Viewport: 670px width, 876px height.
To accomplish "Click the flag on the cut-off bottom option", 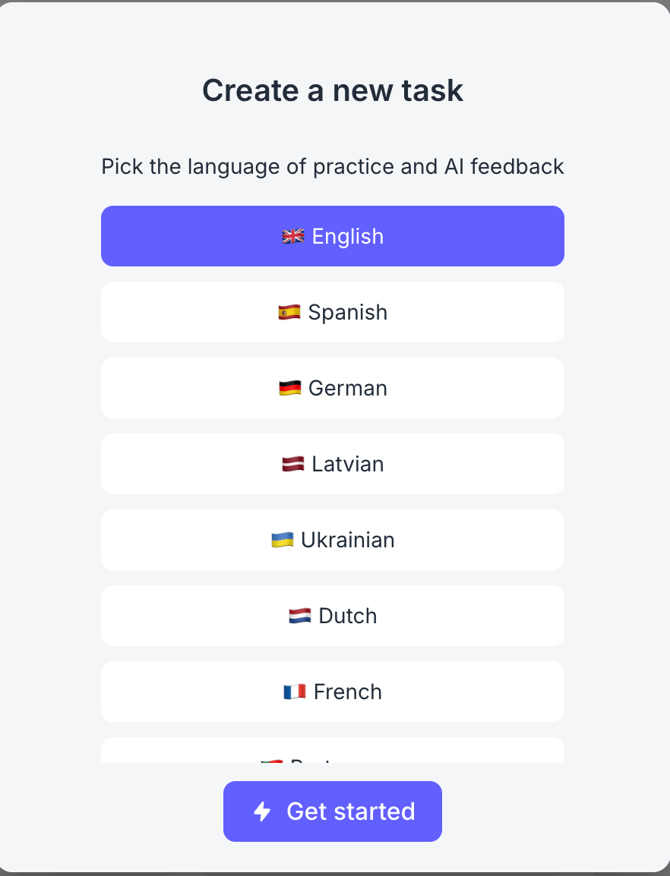I will click(271, 760).
